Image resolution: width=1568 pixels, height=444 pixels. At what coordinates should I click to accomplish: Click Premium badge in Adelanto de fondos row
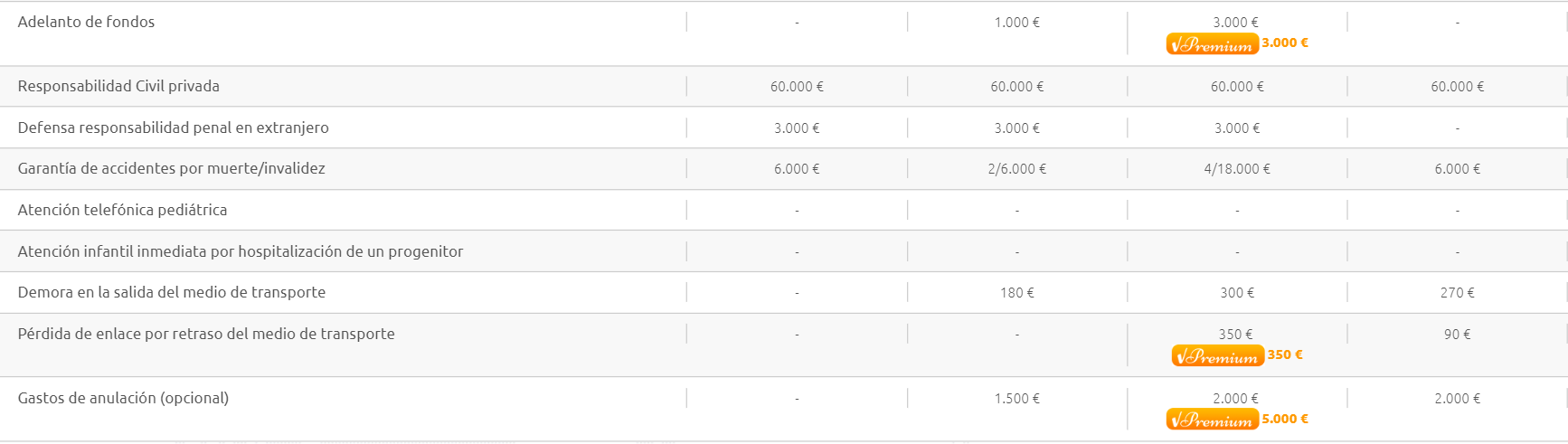point(1212,44)
